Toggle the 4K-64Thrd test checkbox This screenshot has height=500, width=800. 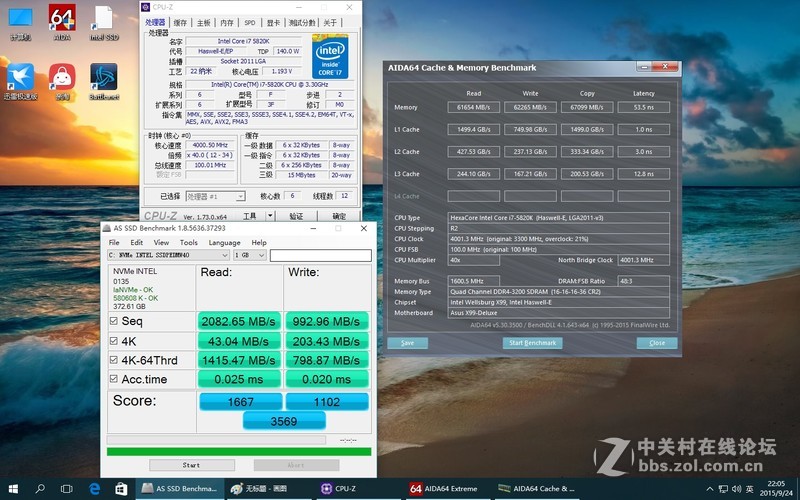pyautogui.click(x=114, y=360)
